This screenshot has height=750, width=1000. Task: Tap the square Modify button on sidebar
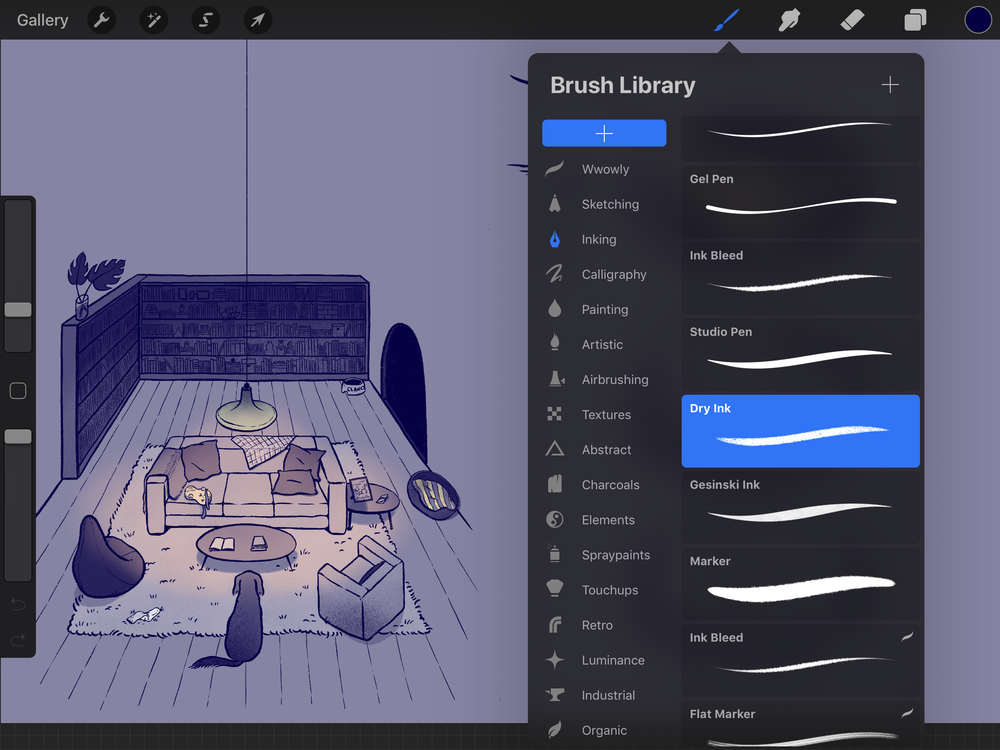click(18, 390)
